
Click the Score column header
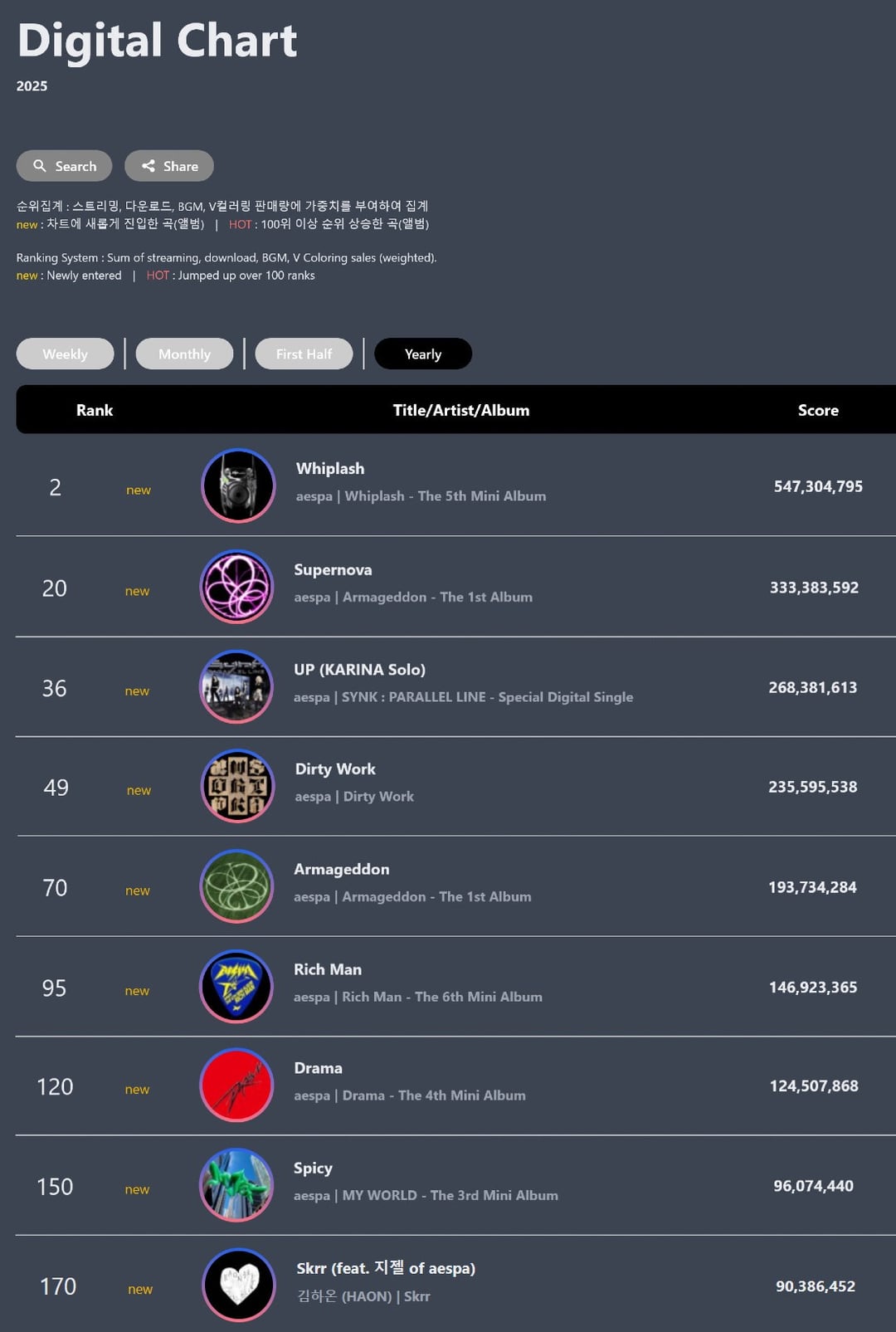tap(818, 410)
